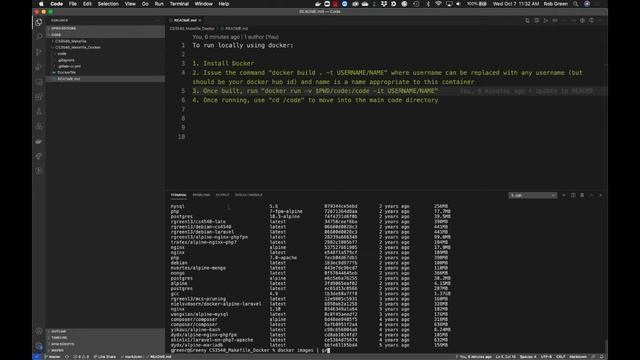
Task: Click the more actions icon in editor toolbar
Action: [601, 20]
